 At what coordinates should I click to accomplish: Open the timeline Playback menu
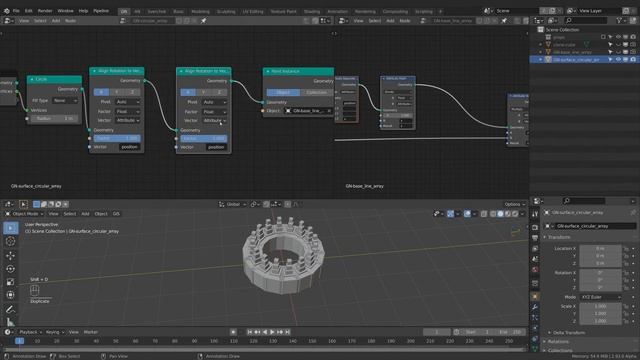coord(30,332)
